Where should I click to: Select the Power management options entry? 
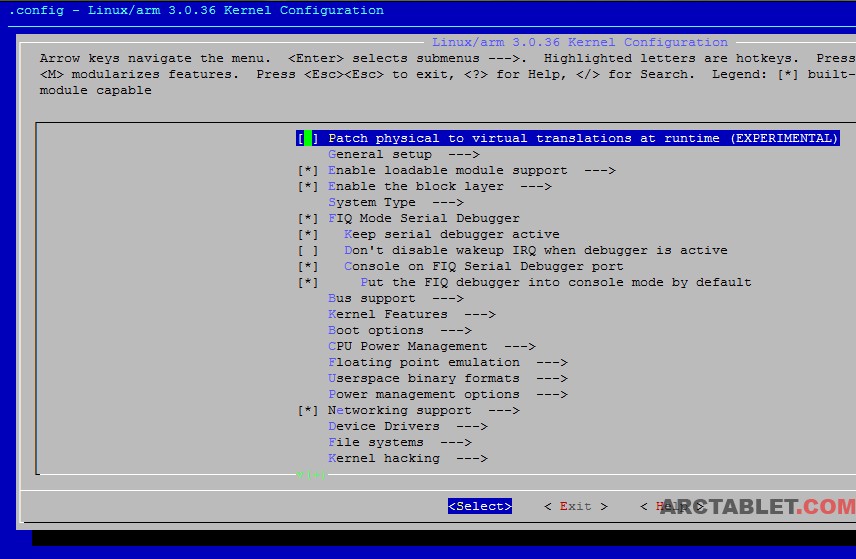pyautogui.click(x=424, y=395)
